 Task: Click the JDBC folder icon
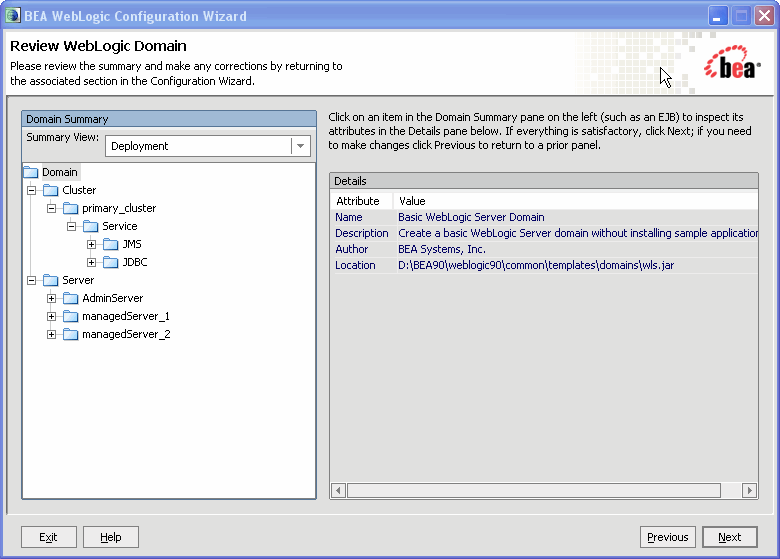coord(110,262)
